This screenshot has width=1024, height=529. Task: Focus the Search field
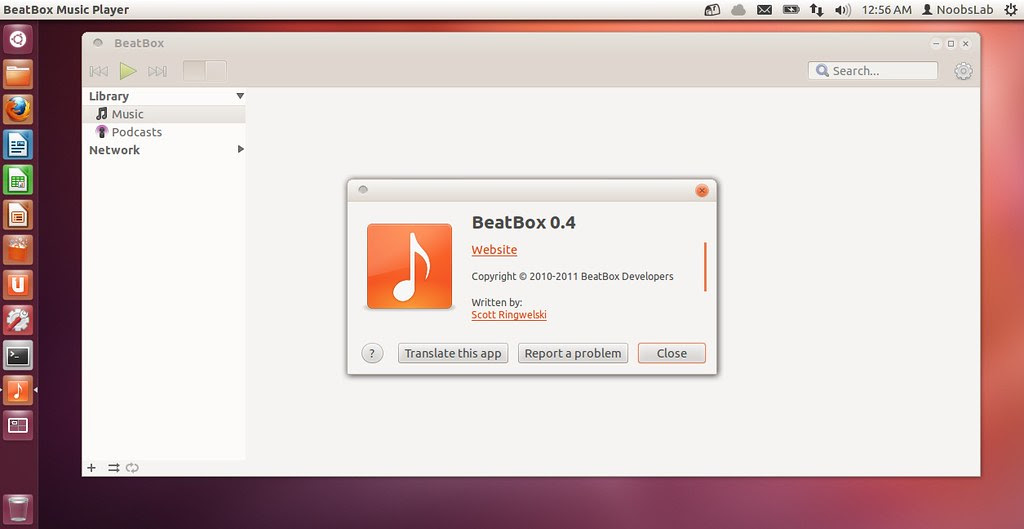872,71
